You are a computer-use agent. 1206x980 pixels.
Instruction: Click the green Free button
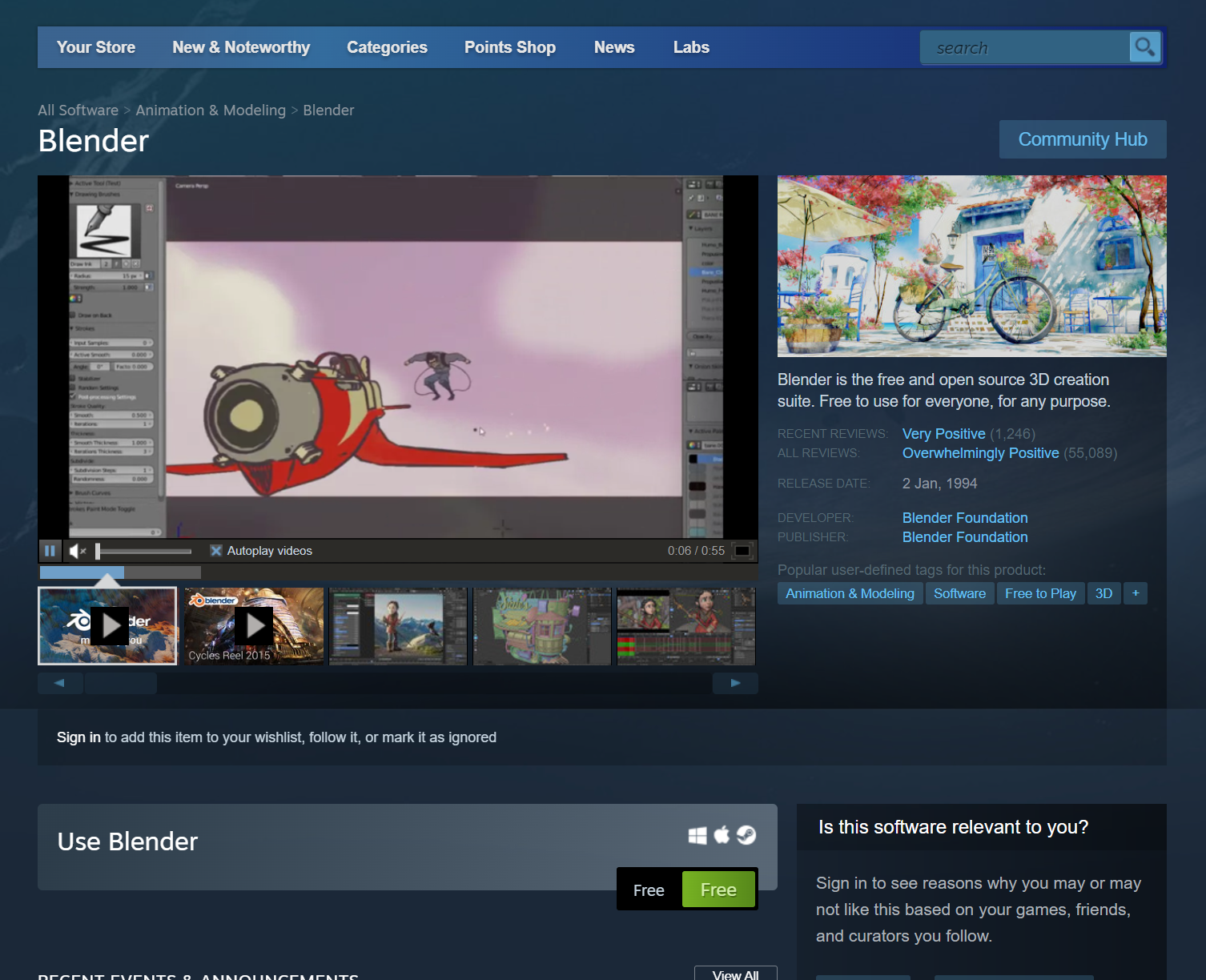(x=718, y=890)
